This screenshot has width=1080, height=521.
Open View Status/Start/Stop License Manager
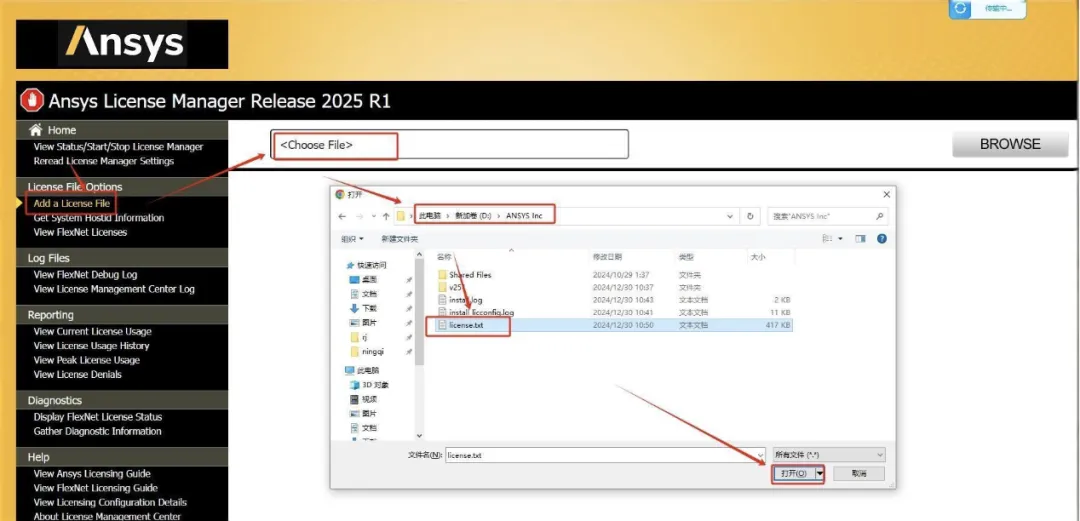118,147
